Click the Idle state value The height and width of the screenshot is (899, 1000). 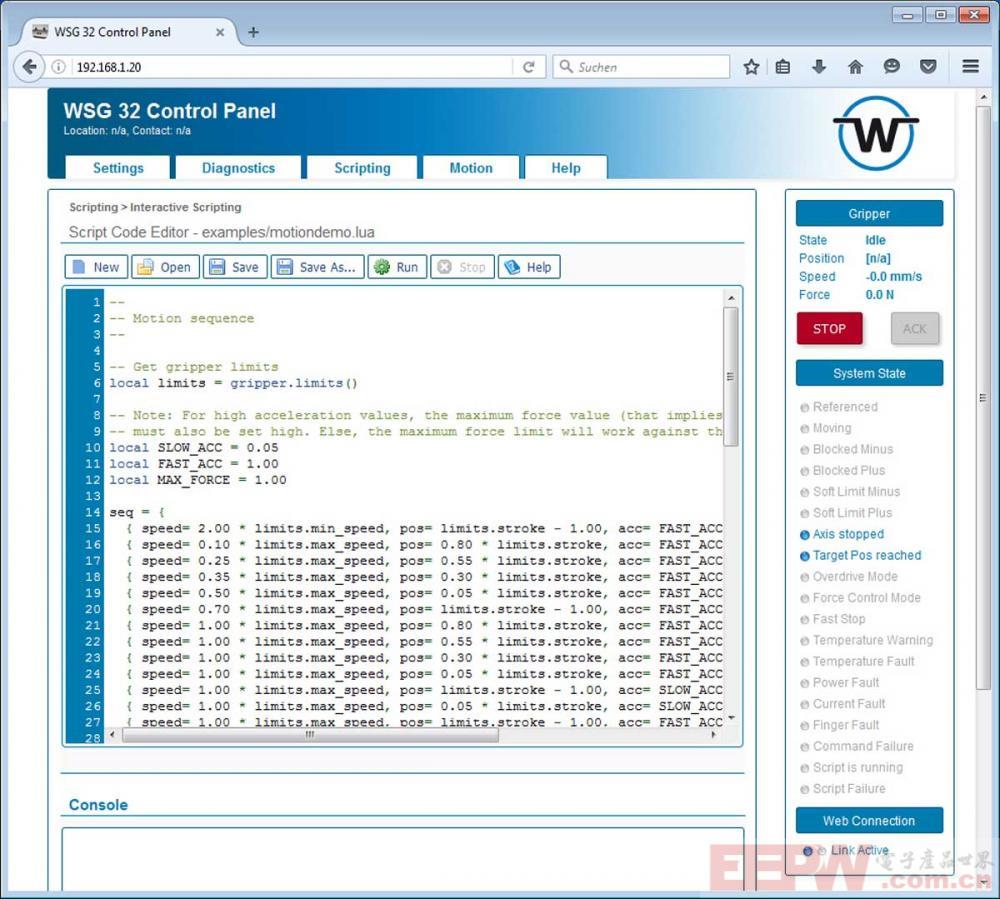pos(876,240)
